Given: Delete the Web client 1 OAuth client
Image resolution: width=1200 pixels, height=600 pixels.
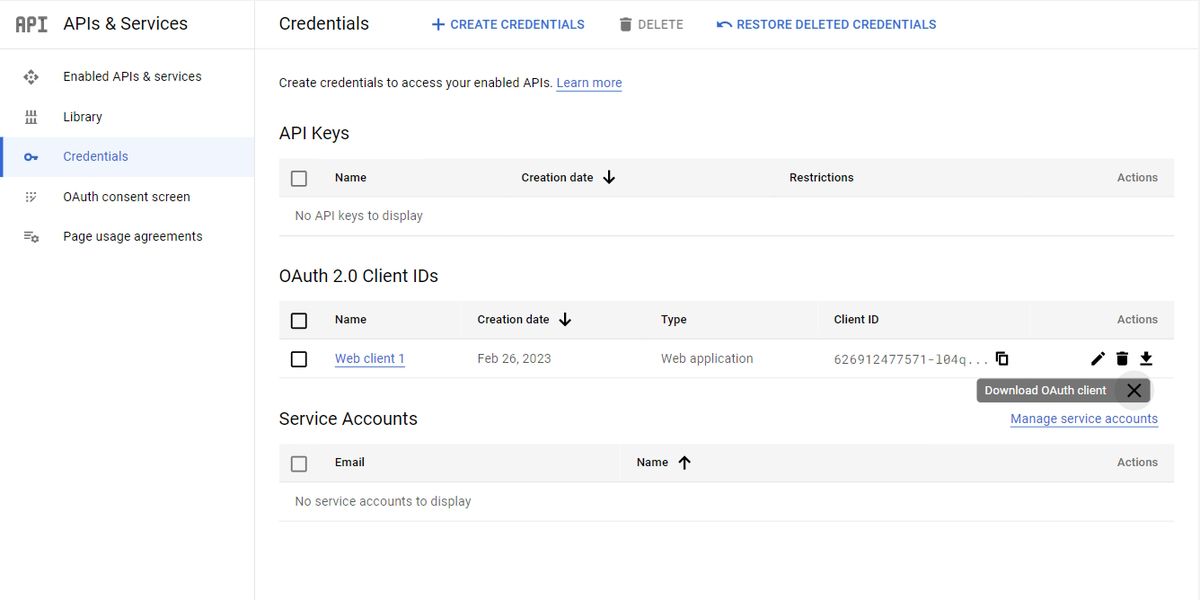Looking at the screenshot, I should (1122, 359).
